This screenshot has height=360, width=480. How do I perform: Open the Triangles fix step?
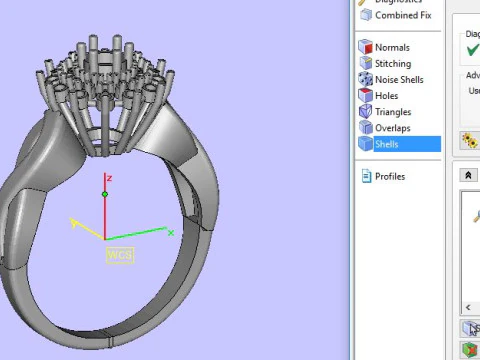385,112
